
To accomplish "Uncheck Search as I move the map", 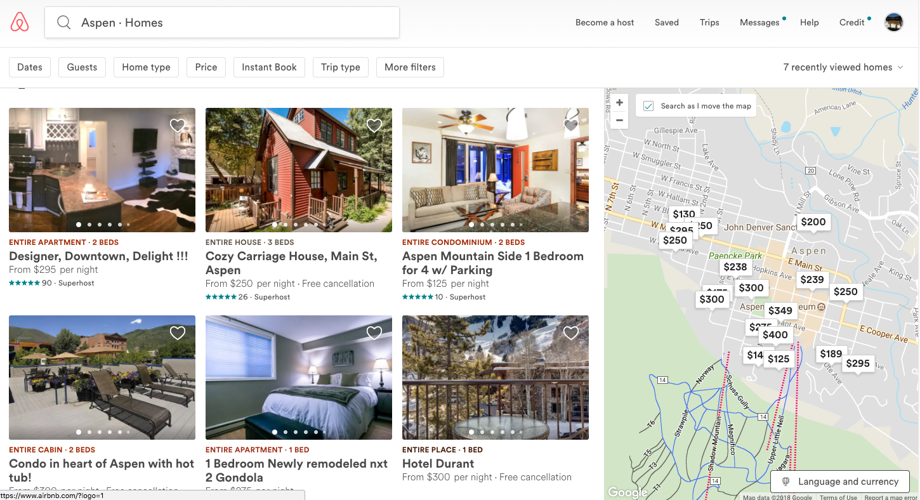I will [649, 106].
